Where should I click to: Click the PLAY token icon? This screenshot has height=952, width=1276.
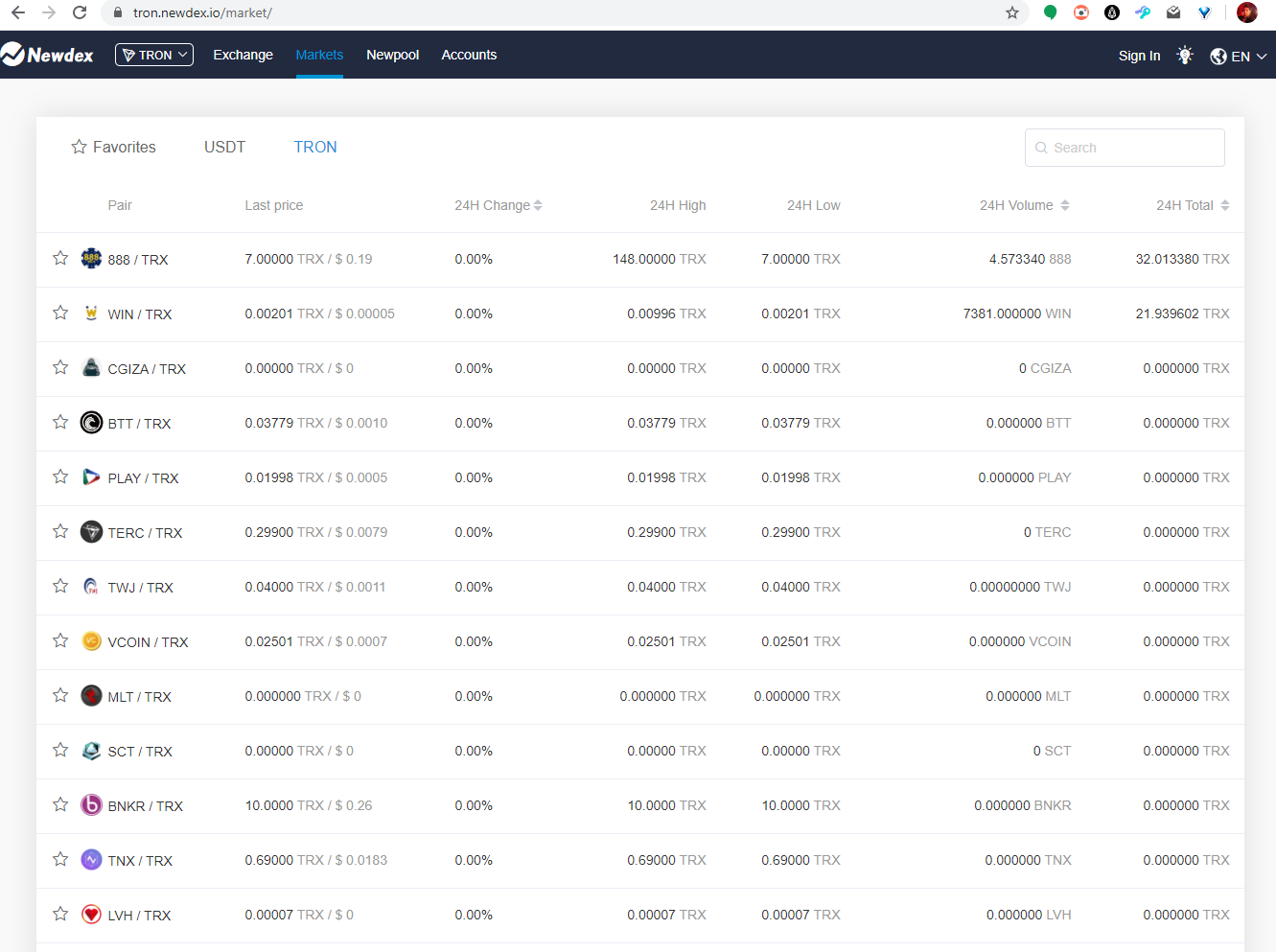click(x=91, y=477)
